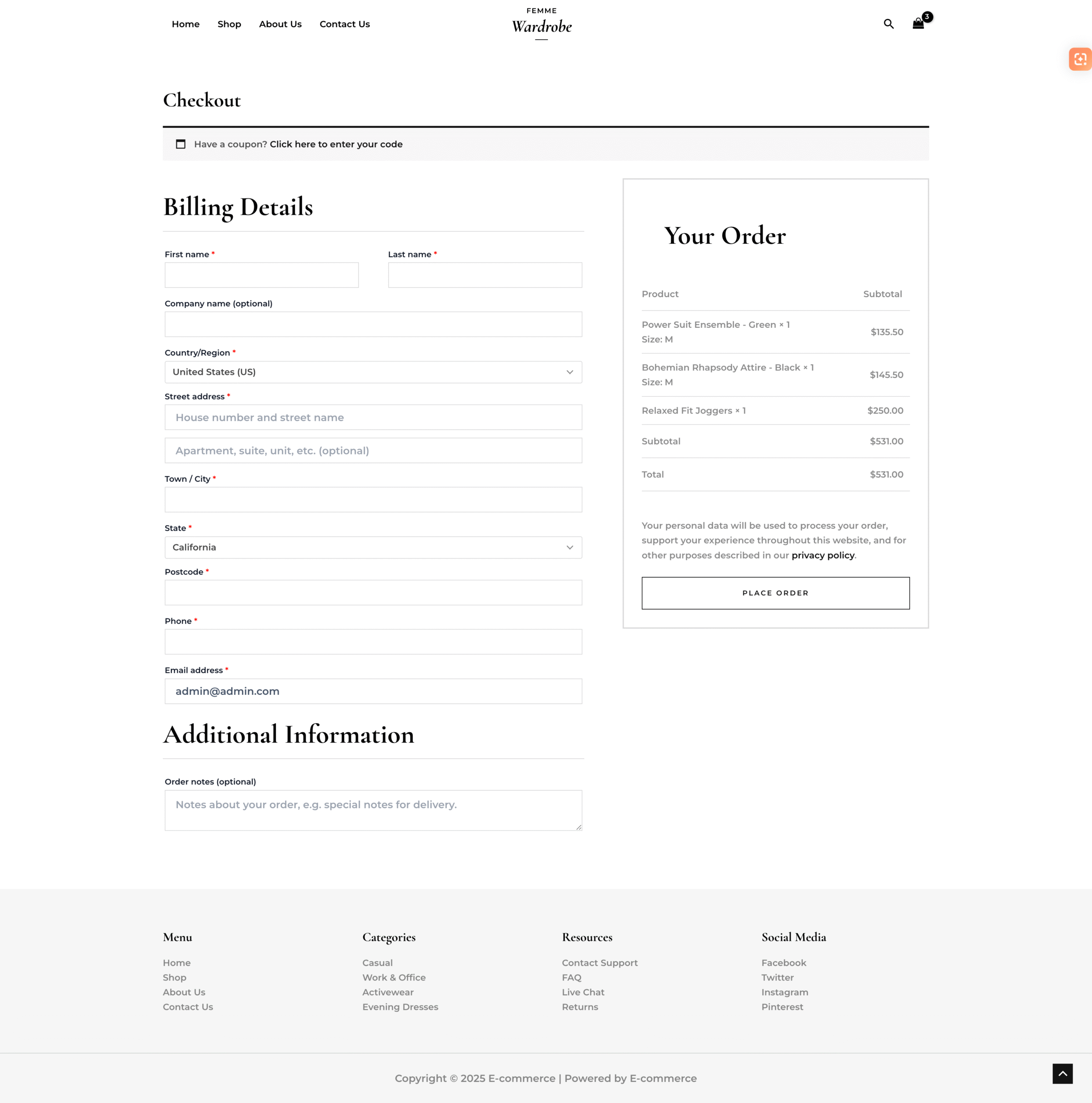The width and height of the screenshot is (1092, 1103).
Task: Click the Checkout page heading
Action: pos(202,101)
